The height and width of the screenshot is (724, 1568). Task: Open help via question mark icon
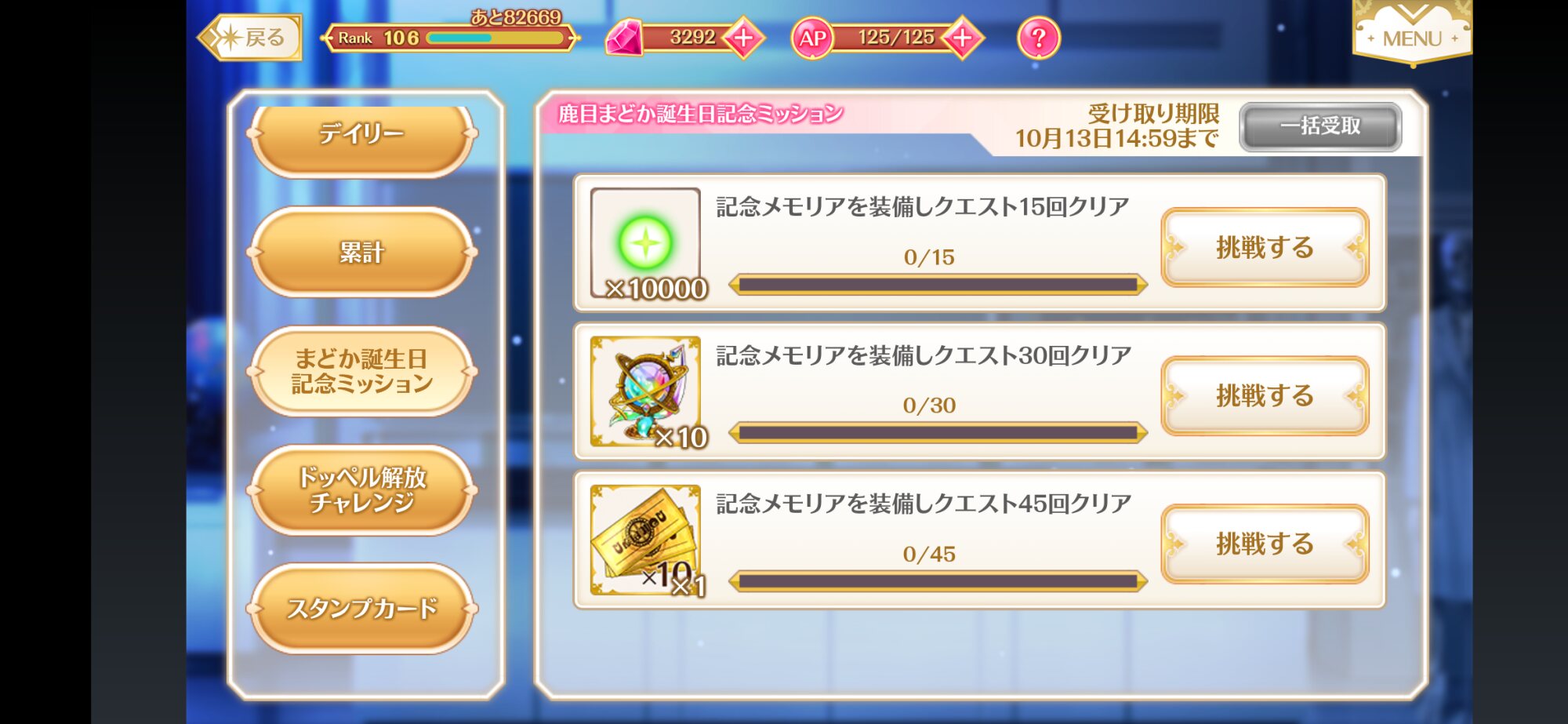coord(1039,38)
